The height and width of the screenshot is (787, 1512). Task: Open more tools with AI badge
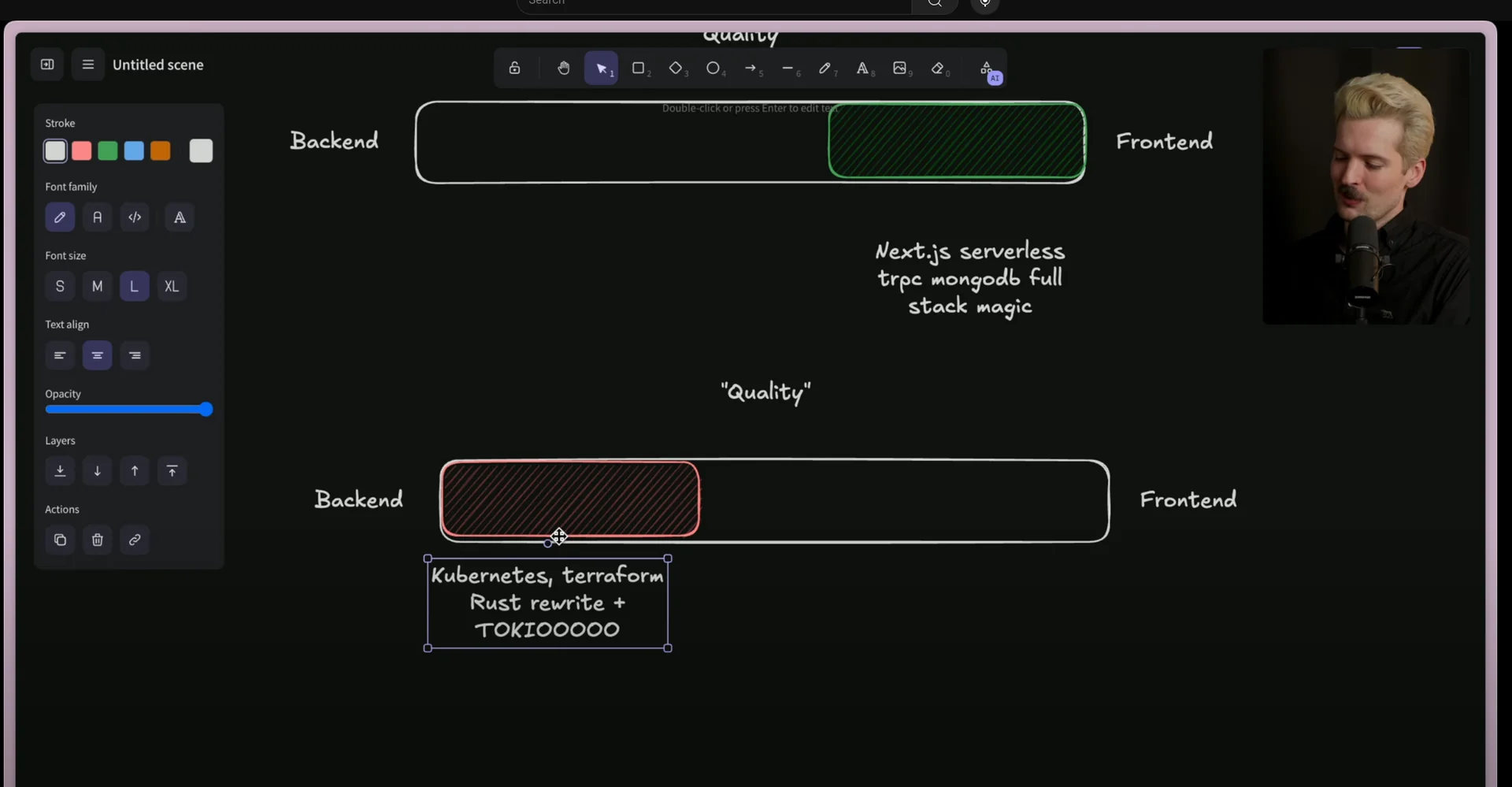pos(988,70)
